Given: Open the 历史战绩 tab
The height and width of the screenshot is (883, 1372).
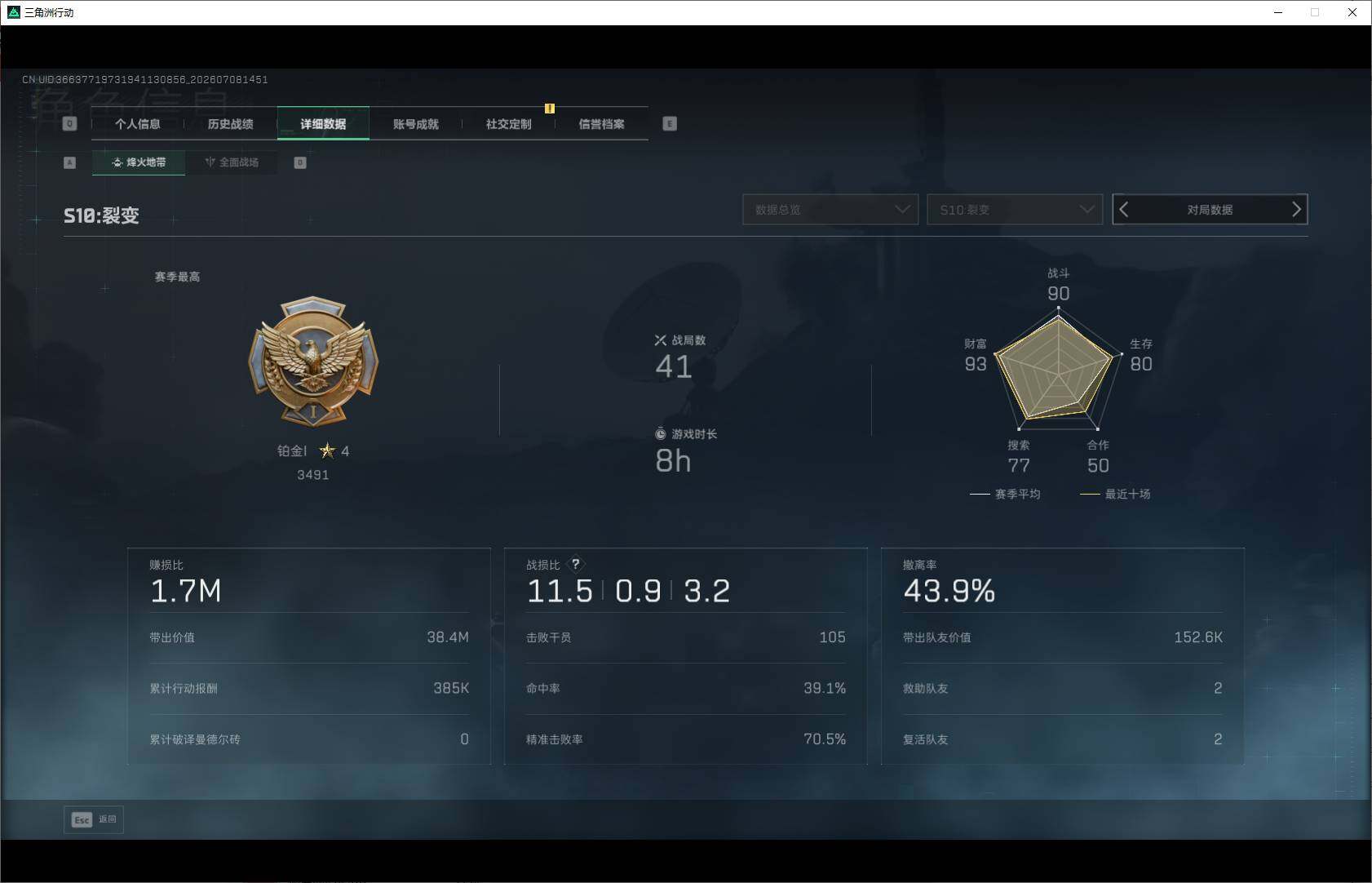Looking at the screenshot, I should click(231, 124).
